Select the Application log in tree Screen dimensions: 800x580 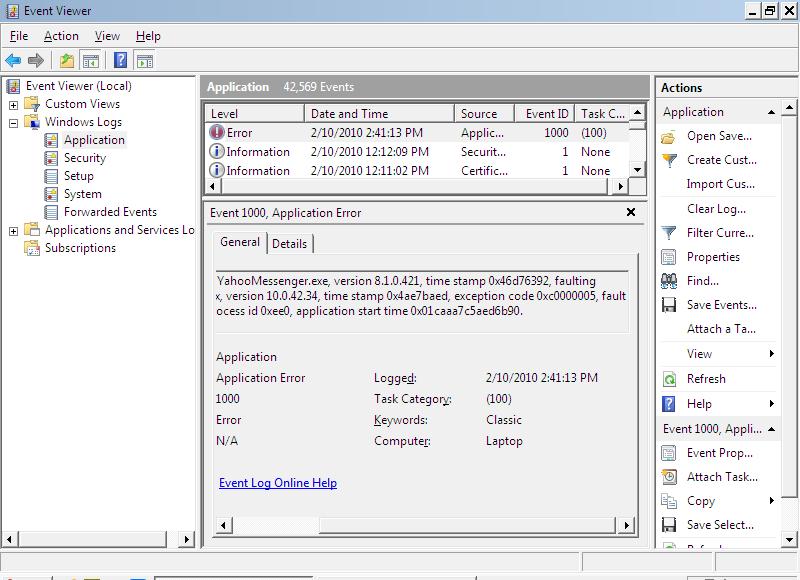coord(94,140)
